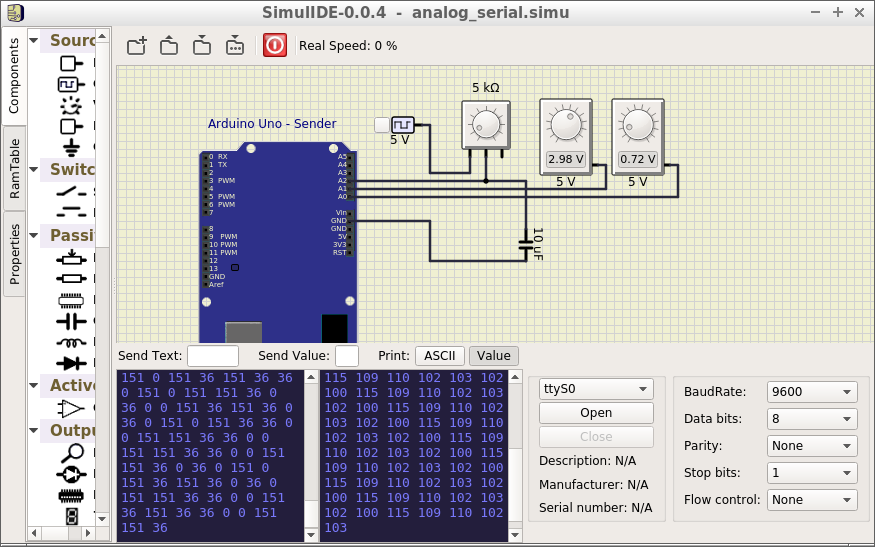Image resolution: width=875 pixels, height=547 pixels.
Task: Click the SimulIDE app icon in title bar
Action: click(x=16, y=13)
